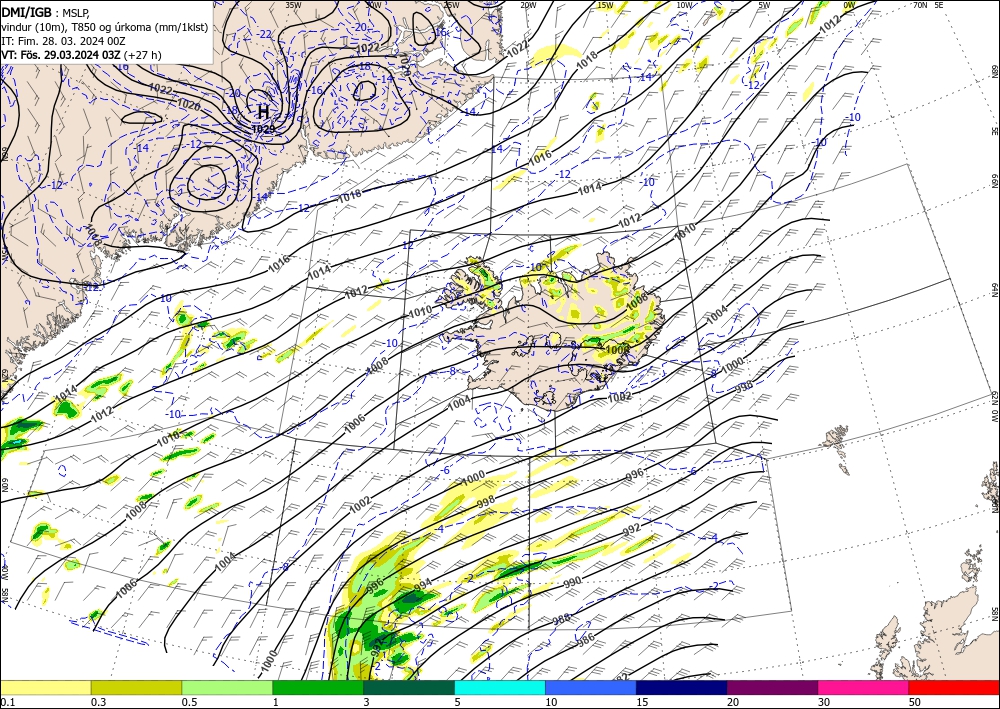This screenshot has width=1000, height=709.
Task: Click the 'vindur (10m), T850 og úrkoma' line
Action: click(x=105, y=27)
